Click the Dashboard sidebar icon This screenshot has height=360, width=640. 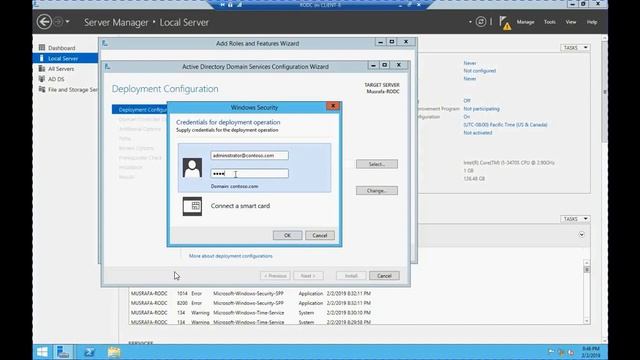point(42,48)
